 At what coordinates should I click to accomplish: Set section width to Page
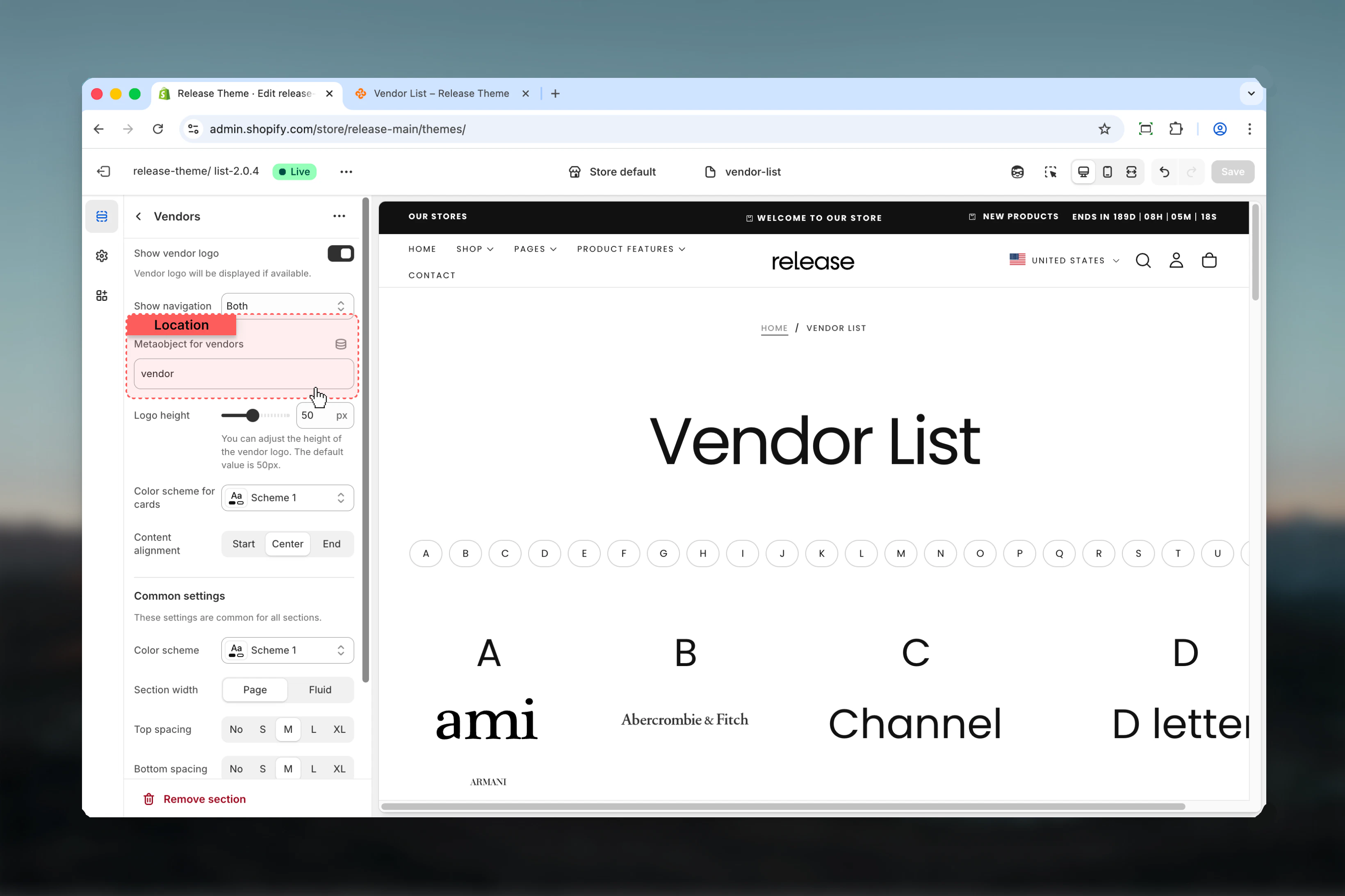click(x=255, y=690)
